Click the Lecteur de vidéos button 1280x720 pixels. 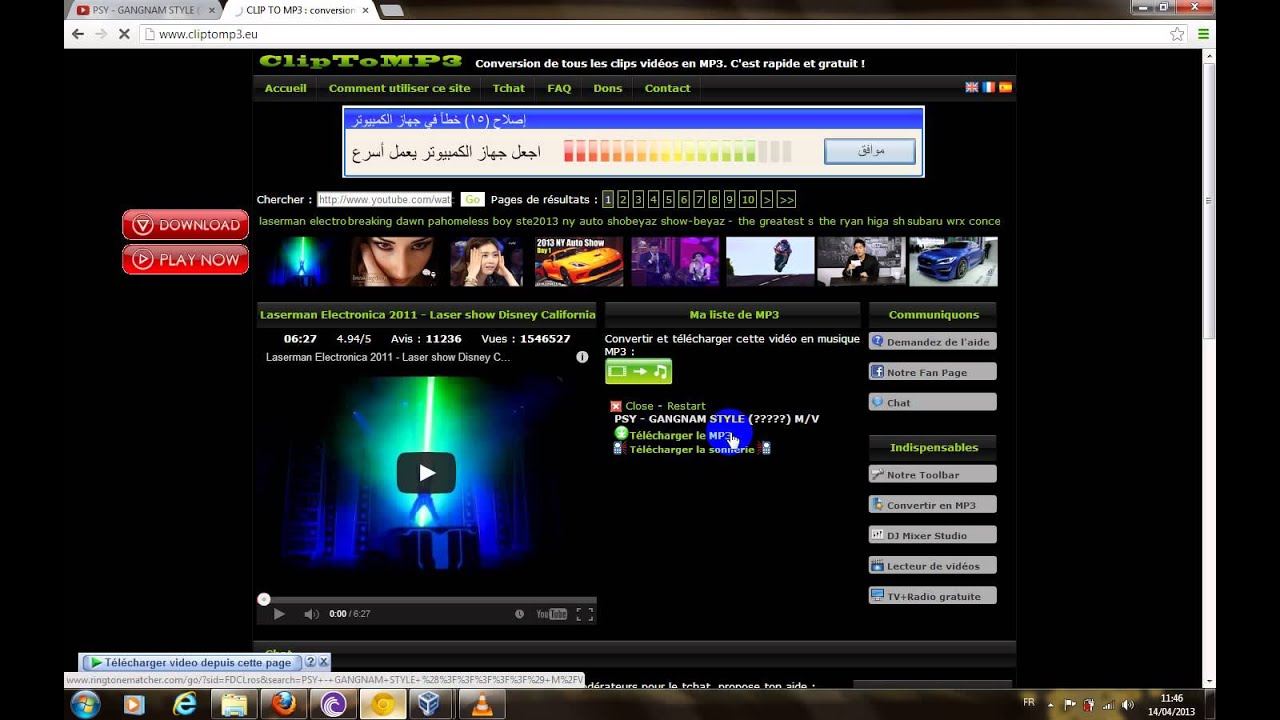(x=932, y=566)
